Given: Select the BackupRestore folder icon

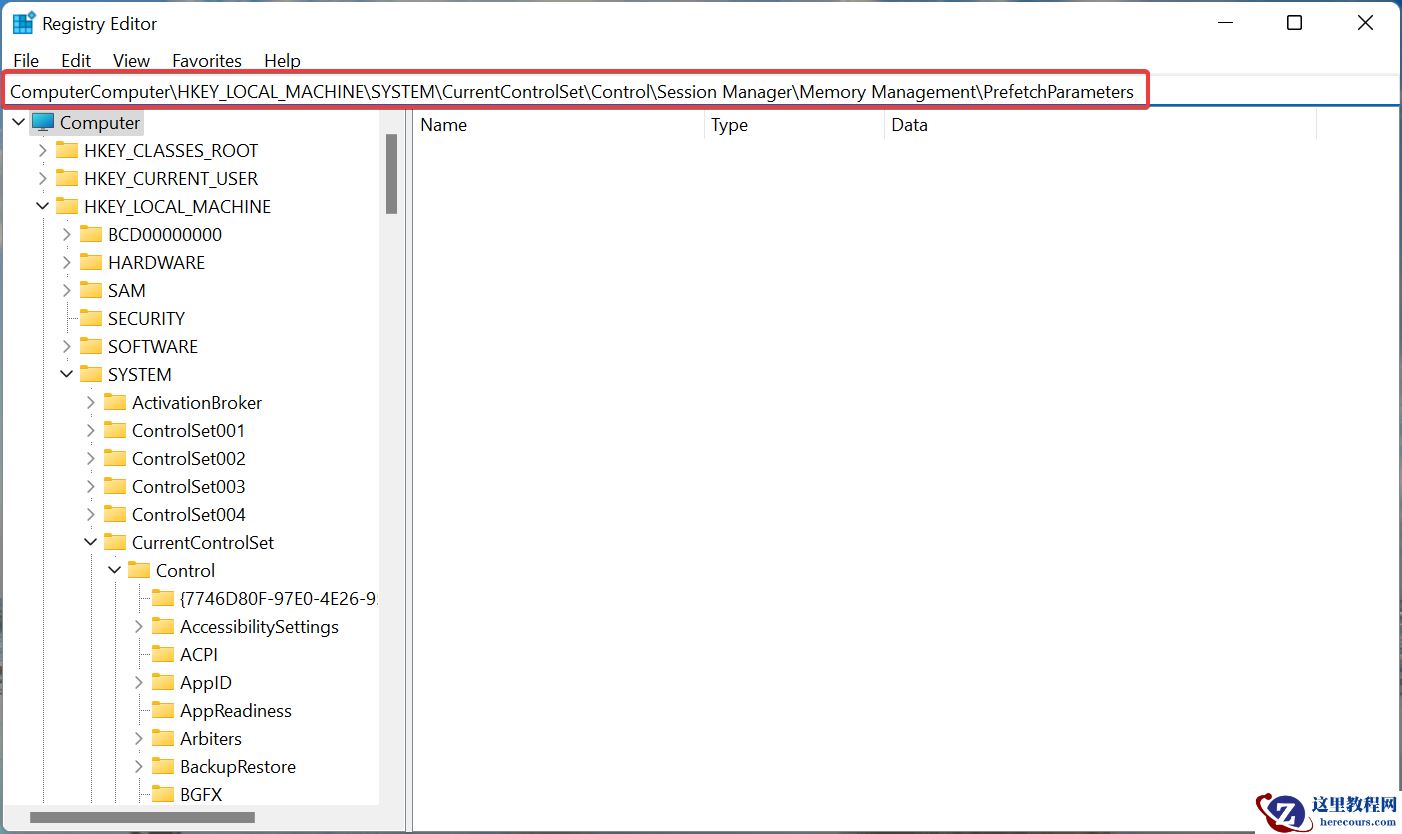Looking at the screenshot, I should click(x=163, y=766).
